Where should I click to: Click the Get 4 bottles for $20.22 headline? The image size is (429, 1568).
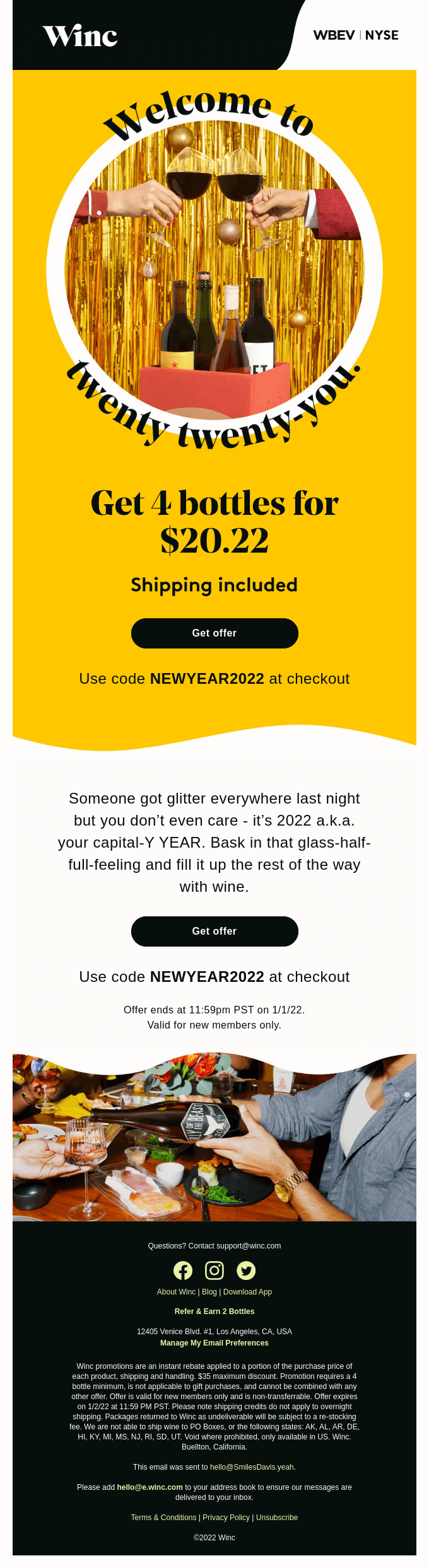[214, 521]
